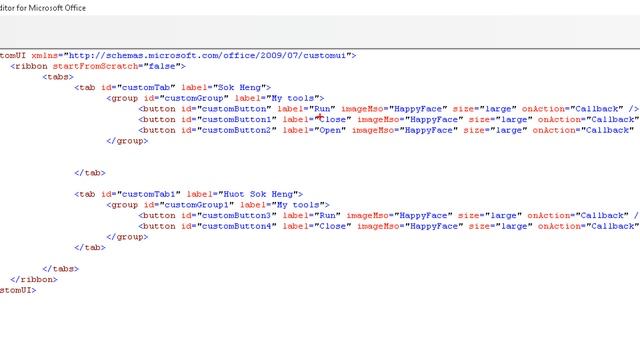The image size is (640, 360).
Task: Select the "customButton4" id value
Action: click(x=237, y=226)
